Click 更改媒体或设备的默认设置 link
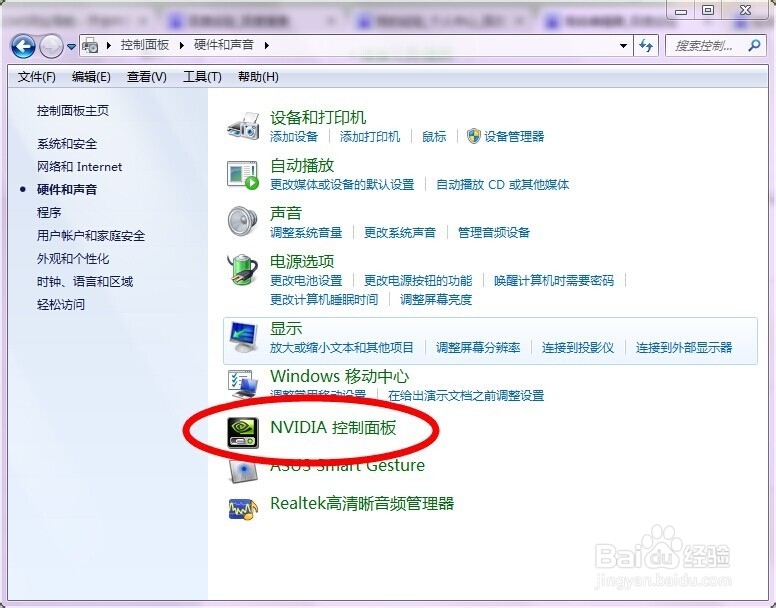The width and height of the screenshot is (776, 608). [x=342, y=185]
